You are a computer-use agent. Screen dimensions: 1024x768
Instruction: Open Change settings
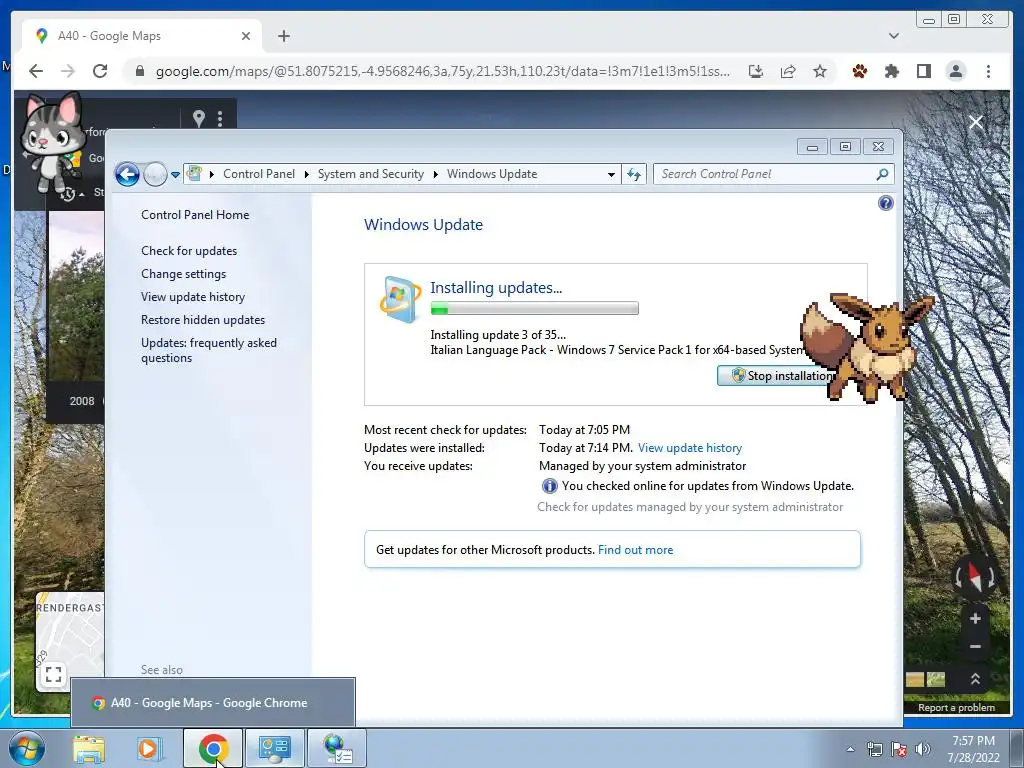pos(184,274)
